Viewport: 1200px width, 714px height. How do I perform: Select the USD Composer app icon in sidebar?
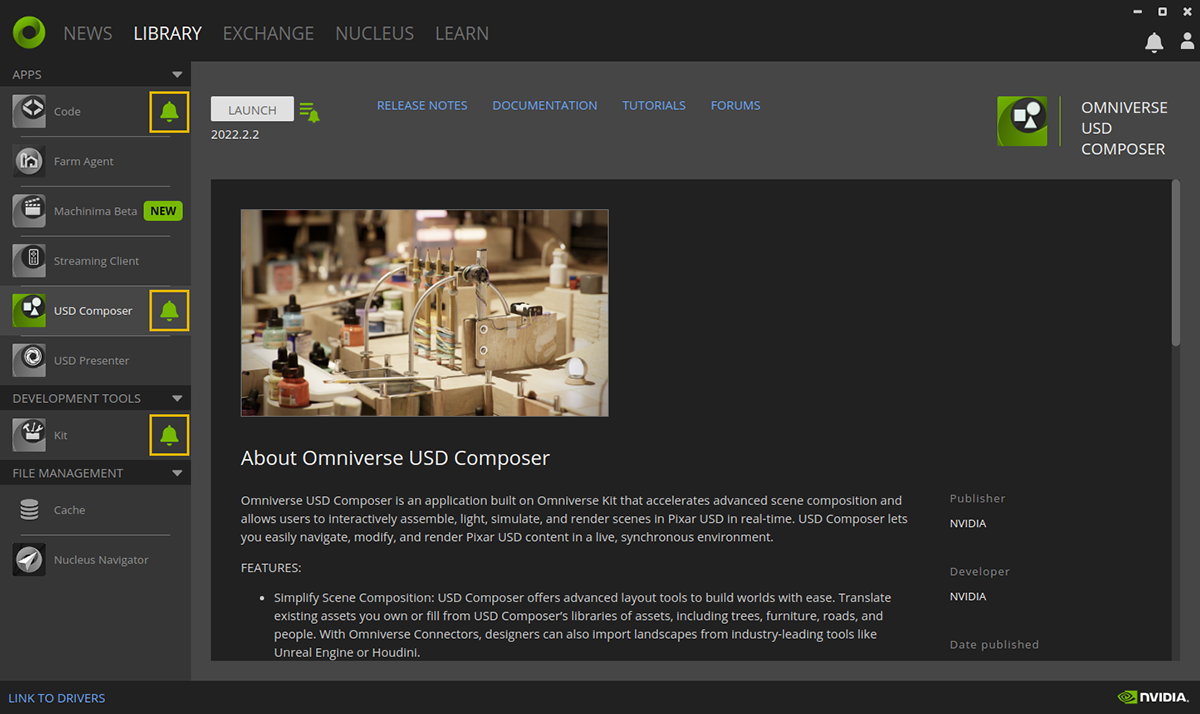pos(29,310)
